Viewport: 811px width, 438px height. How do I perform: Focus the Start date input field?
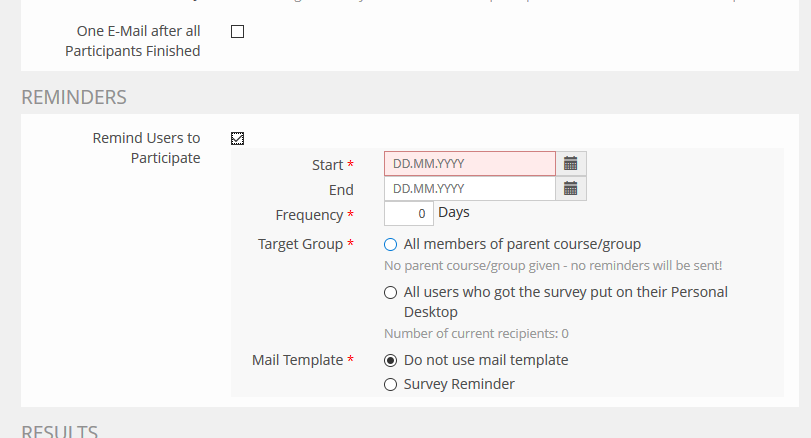(x=469, y=164)
